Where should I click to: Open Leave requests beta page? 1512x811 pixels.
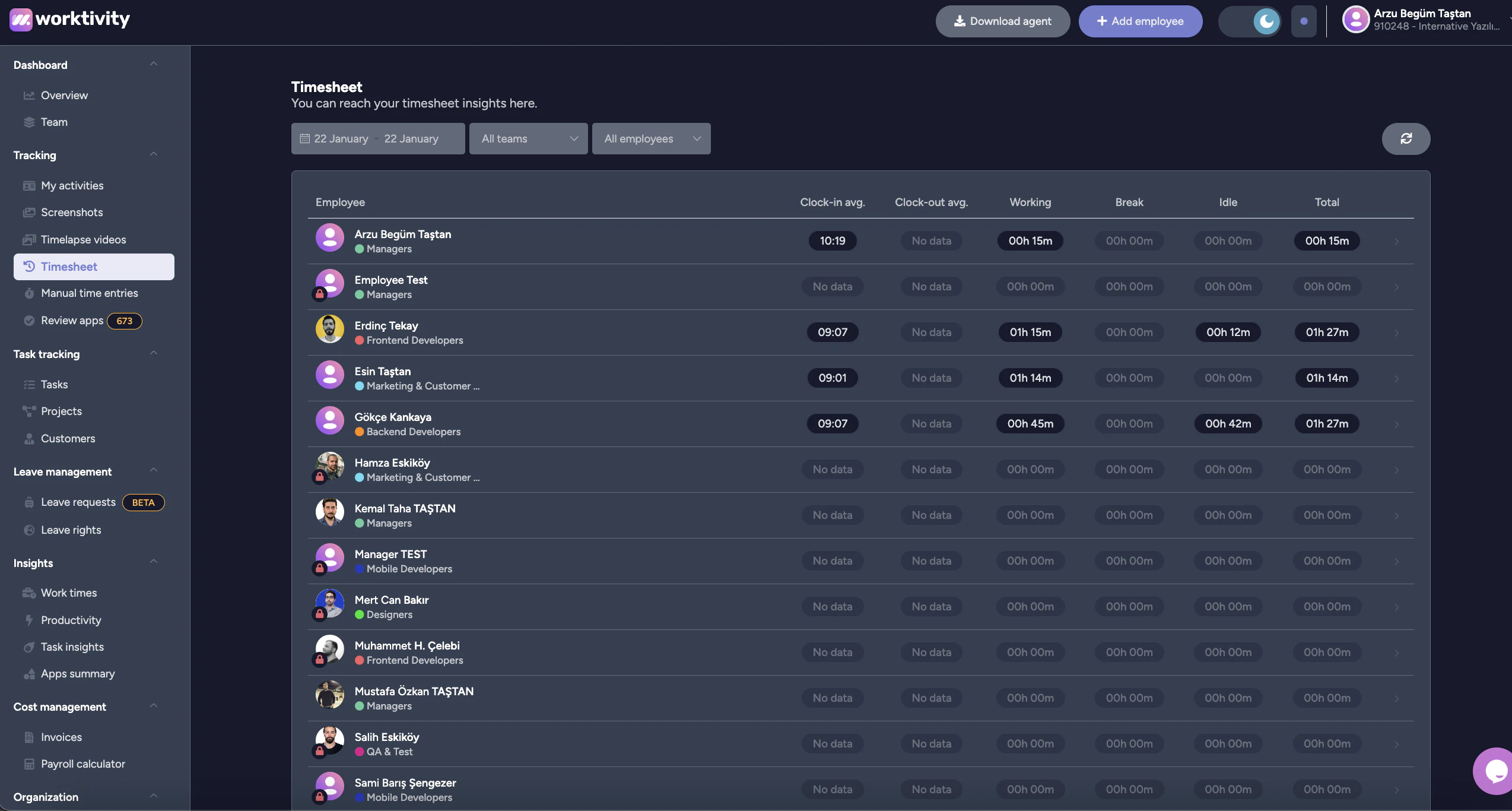click(x=78, y=502)
